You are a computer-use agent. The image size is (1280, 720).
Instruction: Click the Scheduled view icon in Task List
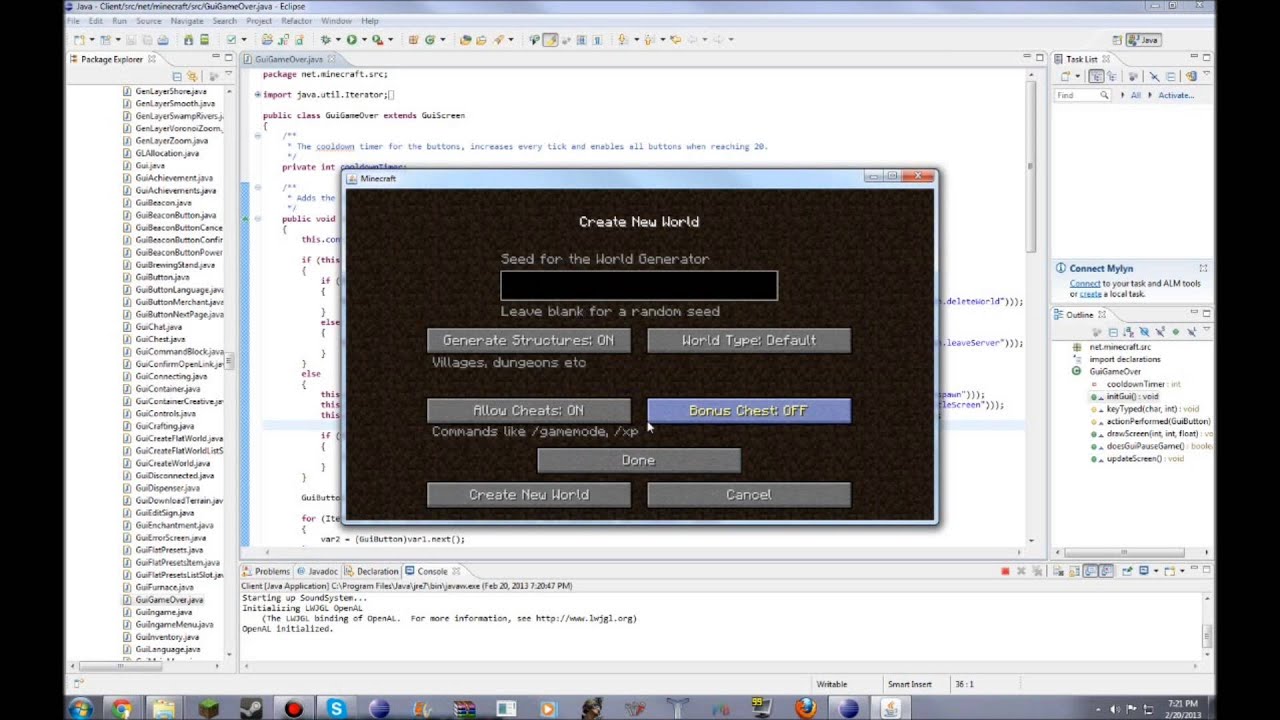coord(1112,76)
